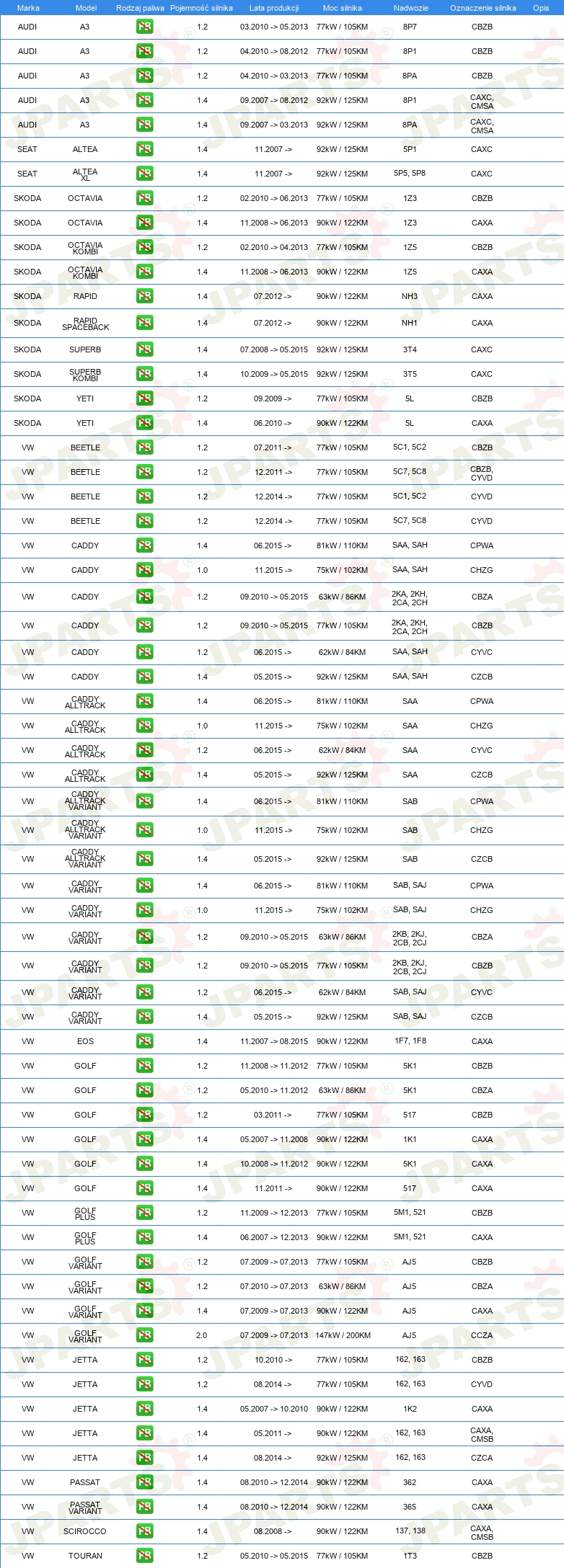
Task: Click petrol icon in Jetta 1K2 row
Action: click(144, 1409)
